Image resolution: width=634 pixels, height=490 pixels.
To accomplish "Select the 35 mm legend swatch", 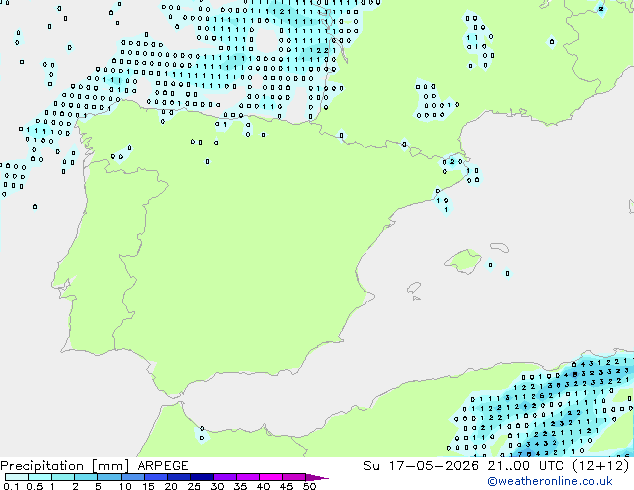I will 247,477.
